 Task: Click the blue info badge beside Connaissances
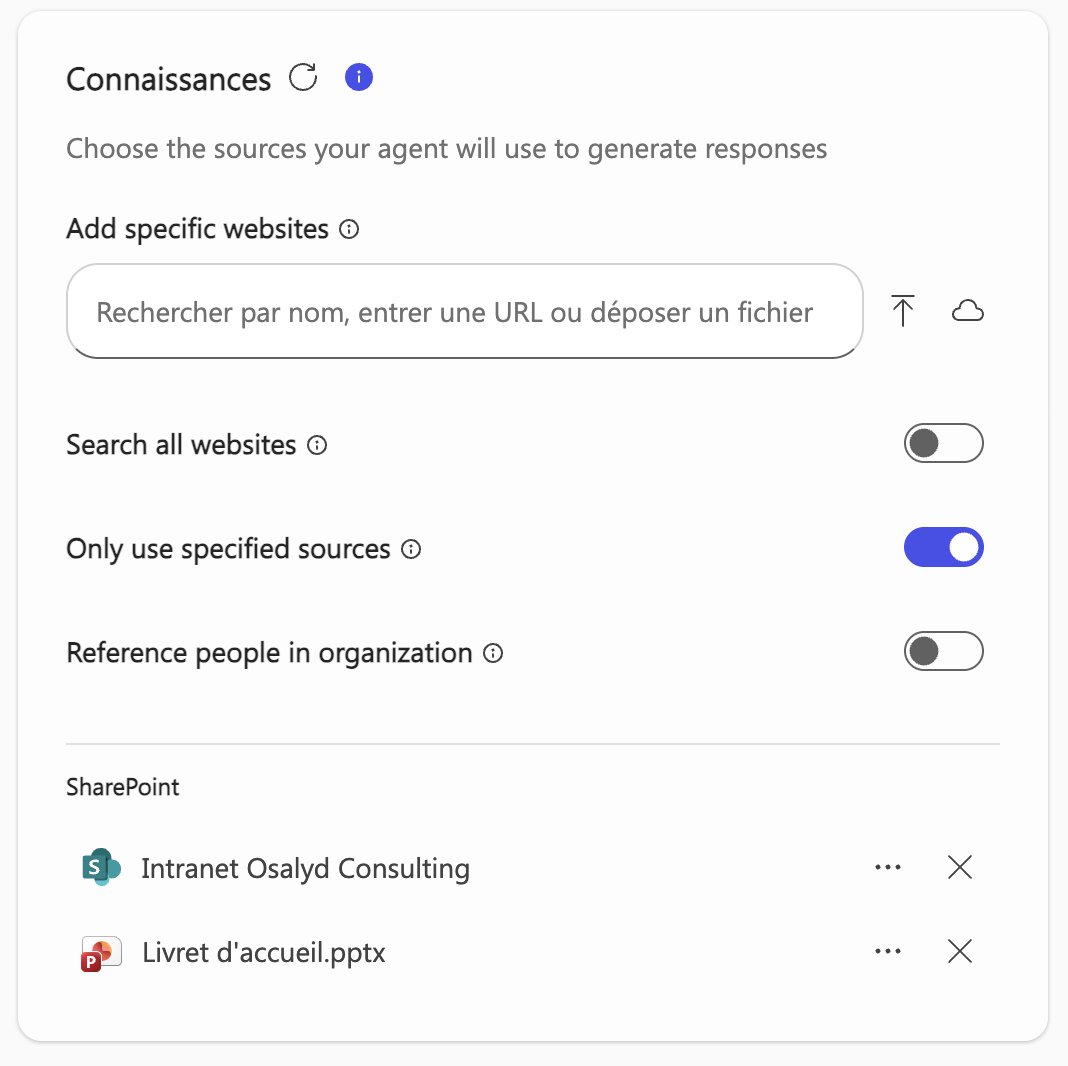[358, 77]
